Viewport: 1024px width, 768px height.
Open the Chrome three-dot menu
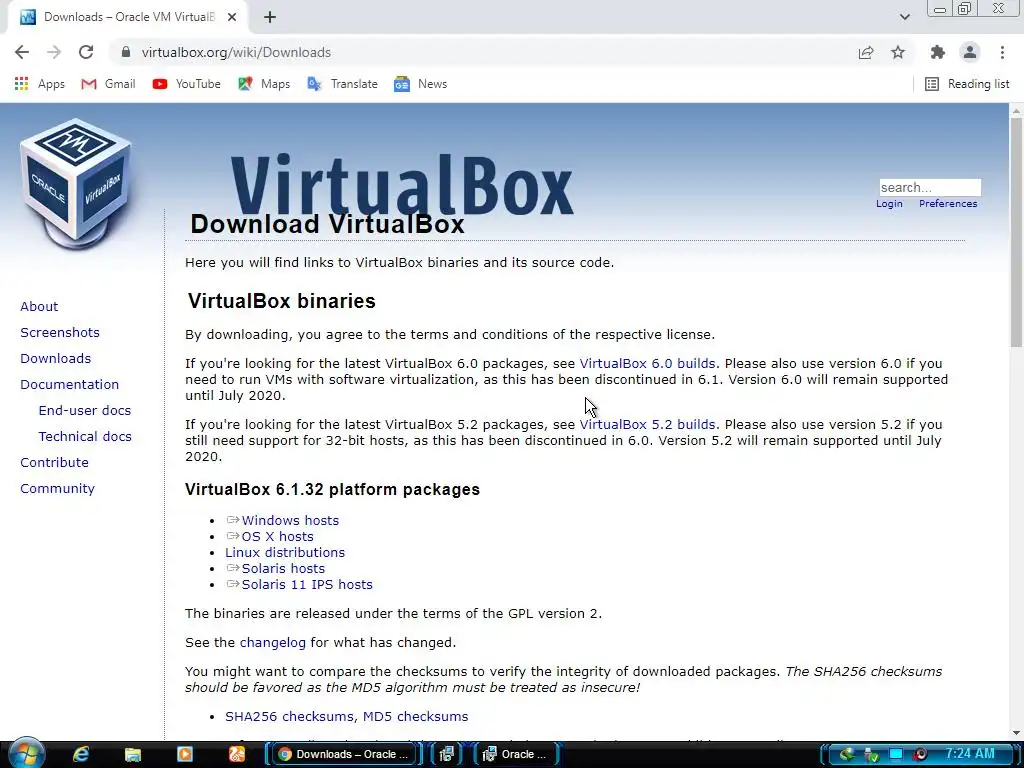pyautogui.click(x=1002, y=52)
